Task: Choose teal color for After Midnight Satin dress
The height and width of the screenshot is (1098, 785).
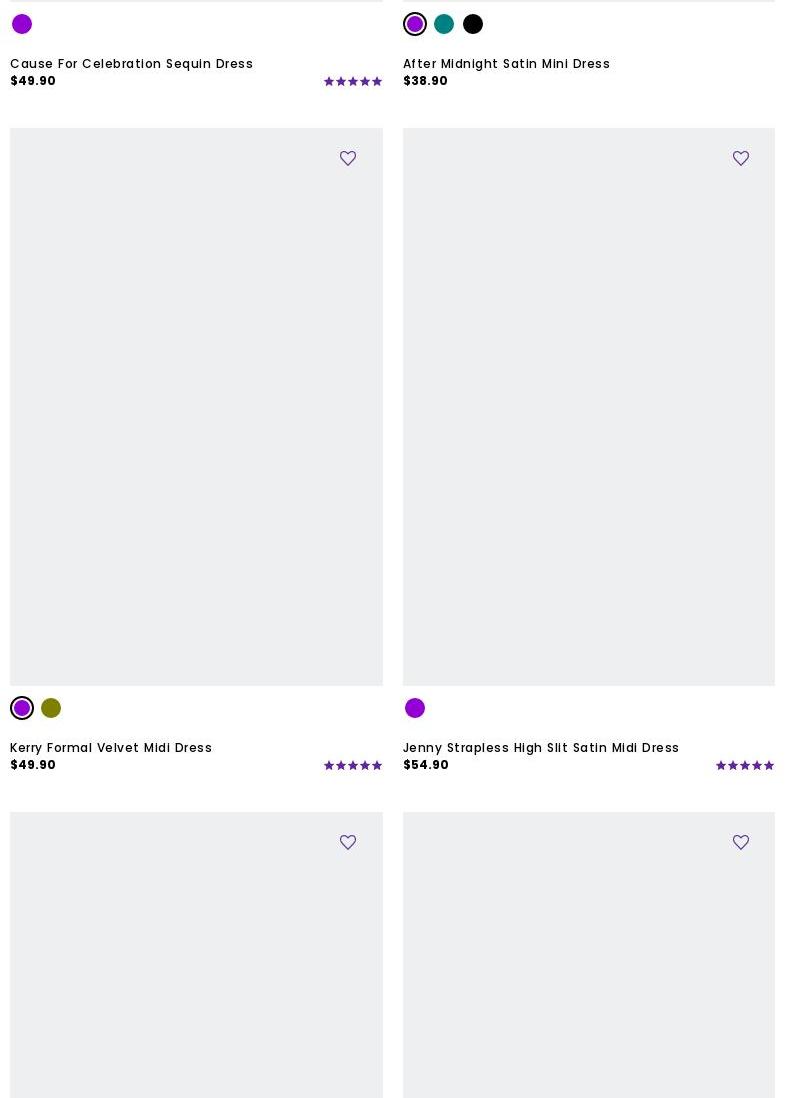Action: [x=444, y=24]
